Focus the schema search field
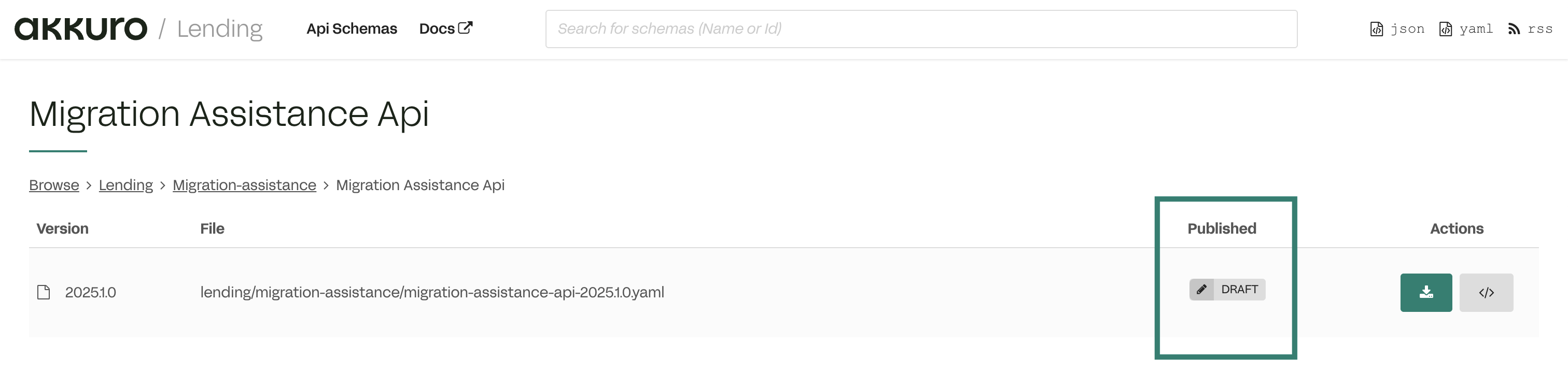Image resolution: width=1568 pixels, height=387 pixels. (x=921, y=28)
